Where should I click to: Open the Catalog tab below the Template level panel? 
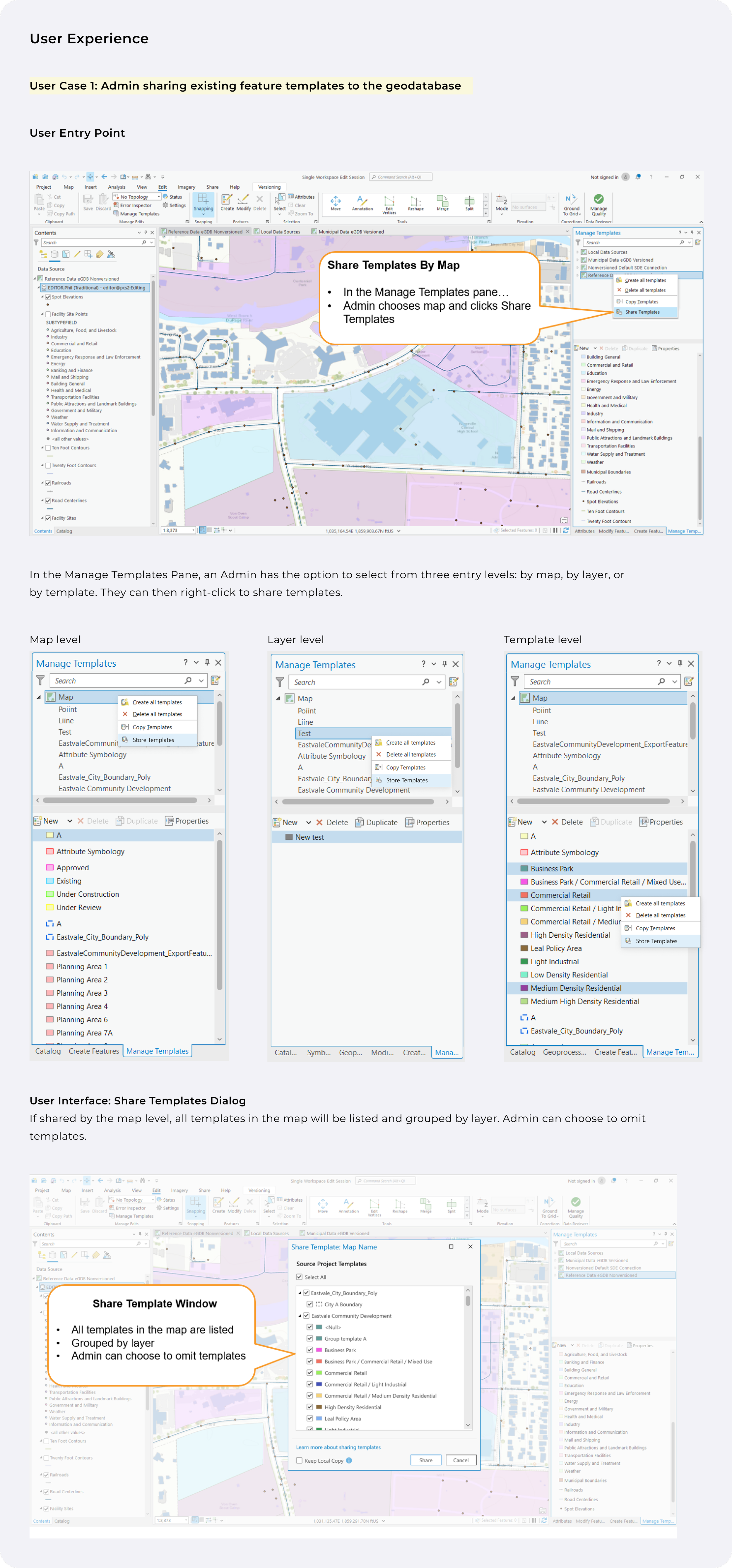(523, 1052)
